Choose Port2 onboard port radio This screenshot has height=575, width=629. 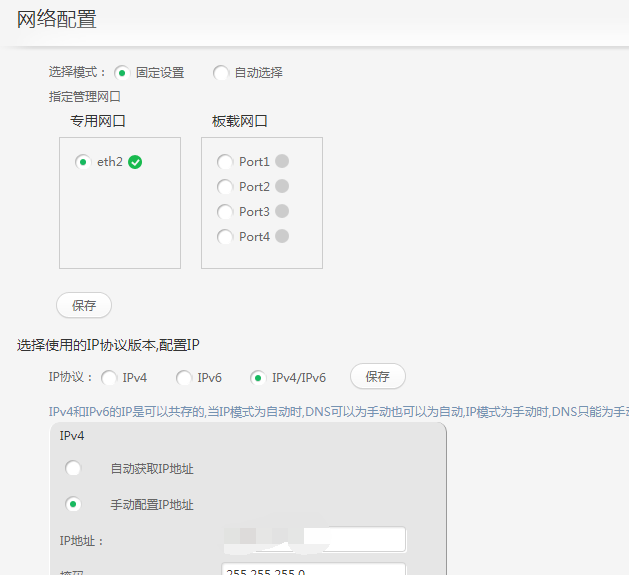(225, 187)
